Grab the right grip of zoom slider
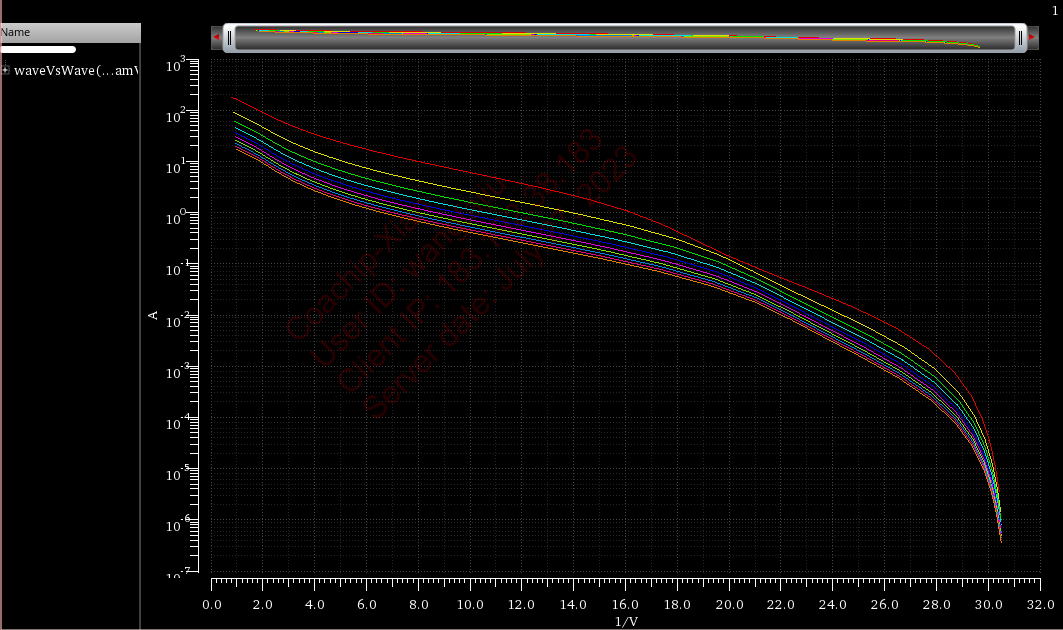1063x630 pixels. pyautogui.click(x=1019, y=38)
